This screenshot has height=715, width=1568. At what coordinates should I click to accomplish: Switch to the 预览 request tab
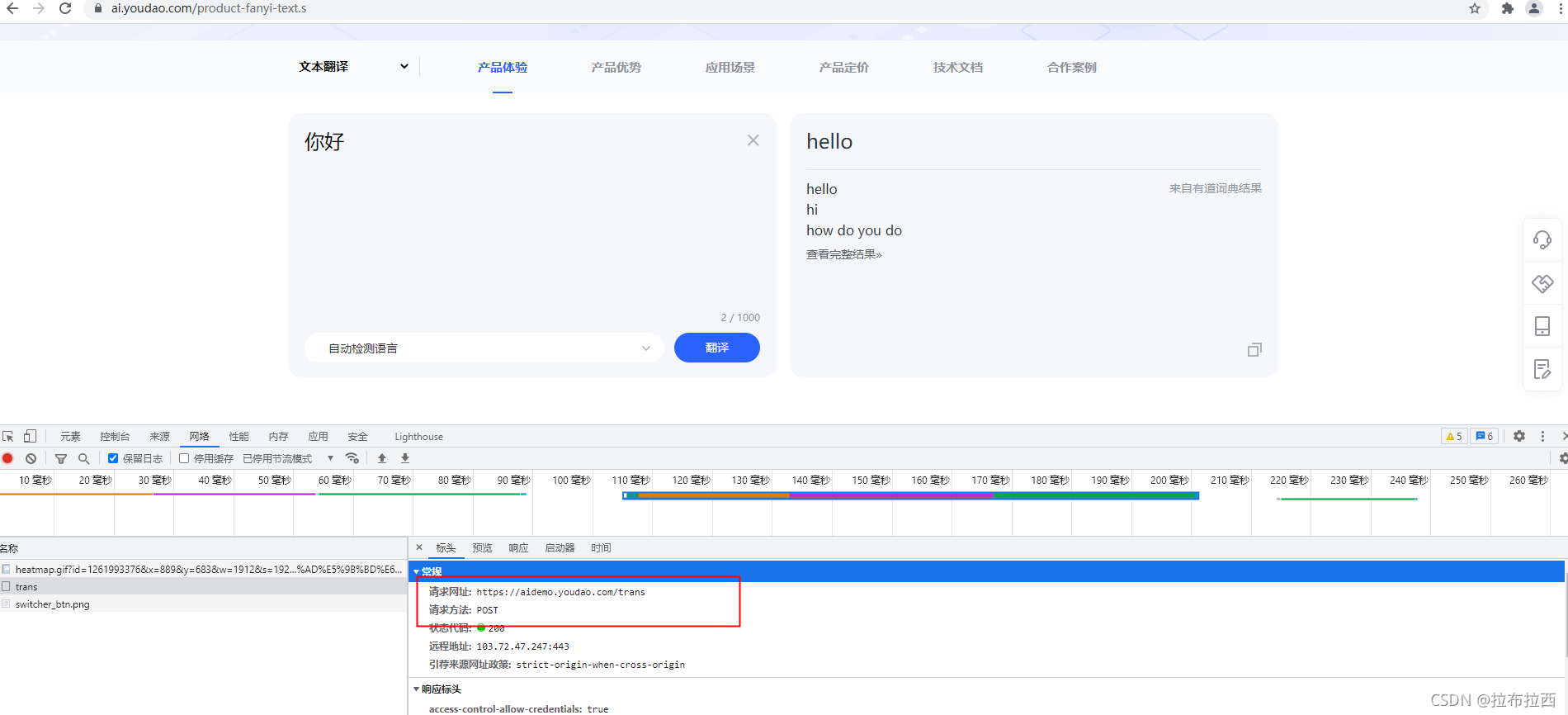point(482,548)
